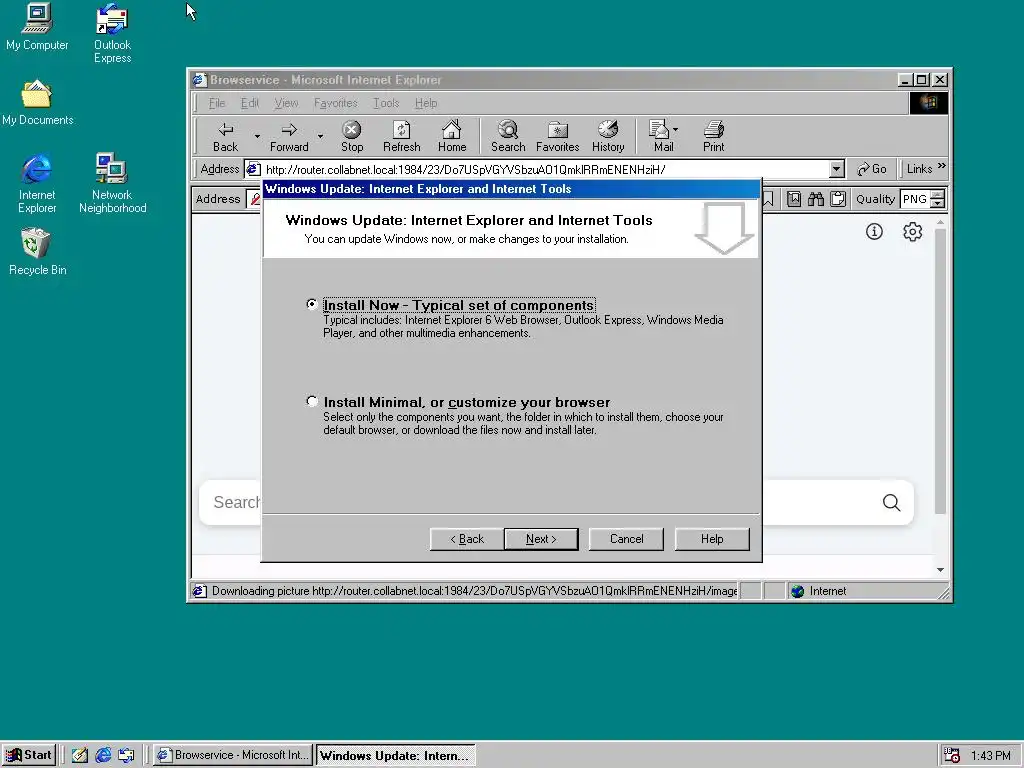The image size is (1024, 768).
Task: Click the Quality PNG value field
Action: pos(915,199)
